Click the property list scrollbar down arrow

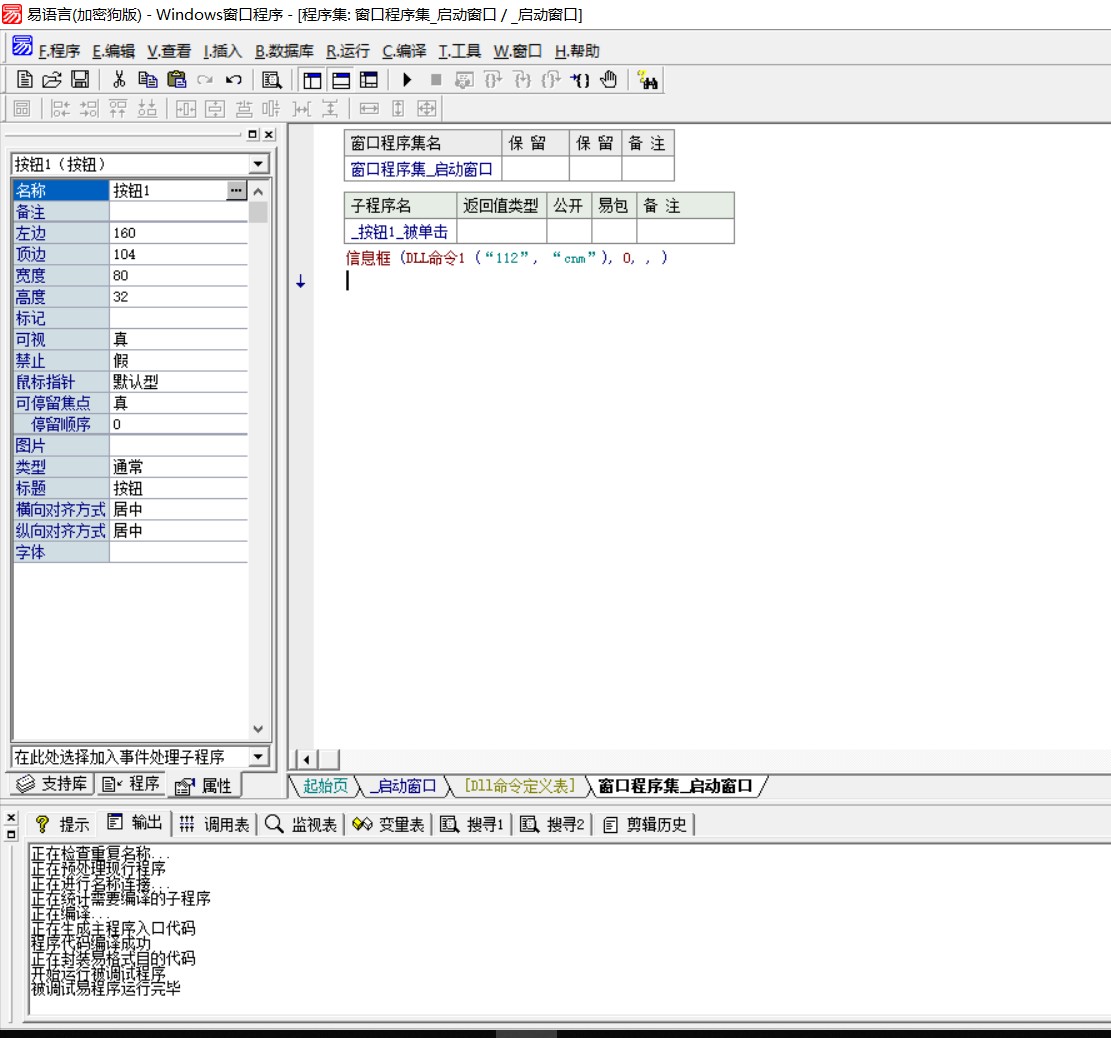click(258, 730)
